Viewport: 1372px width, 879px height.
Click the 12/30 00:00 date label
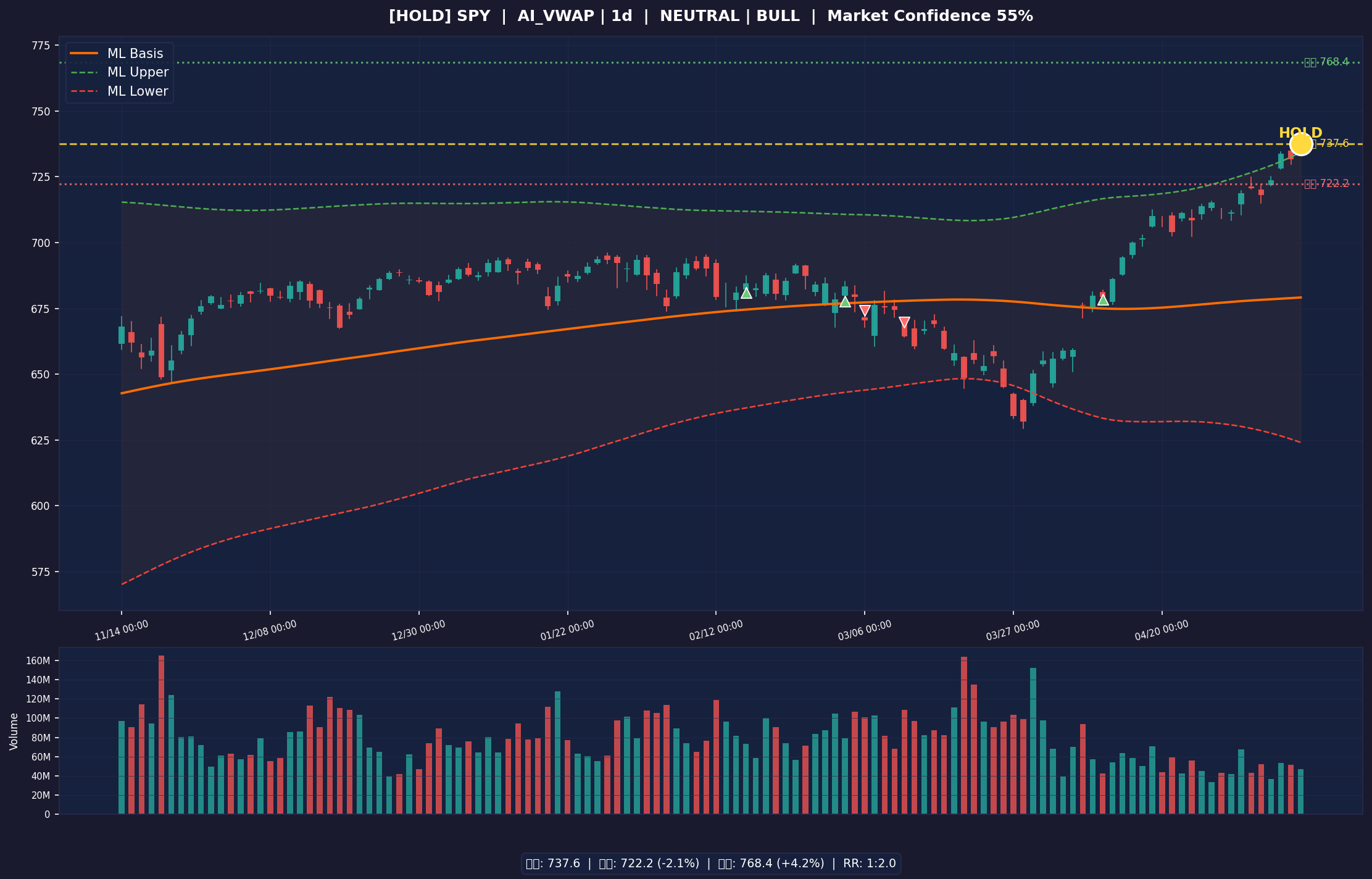418,630
